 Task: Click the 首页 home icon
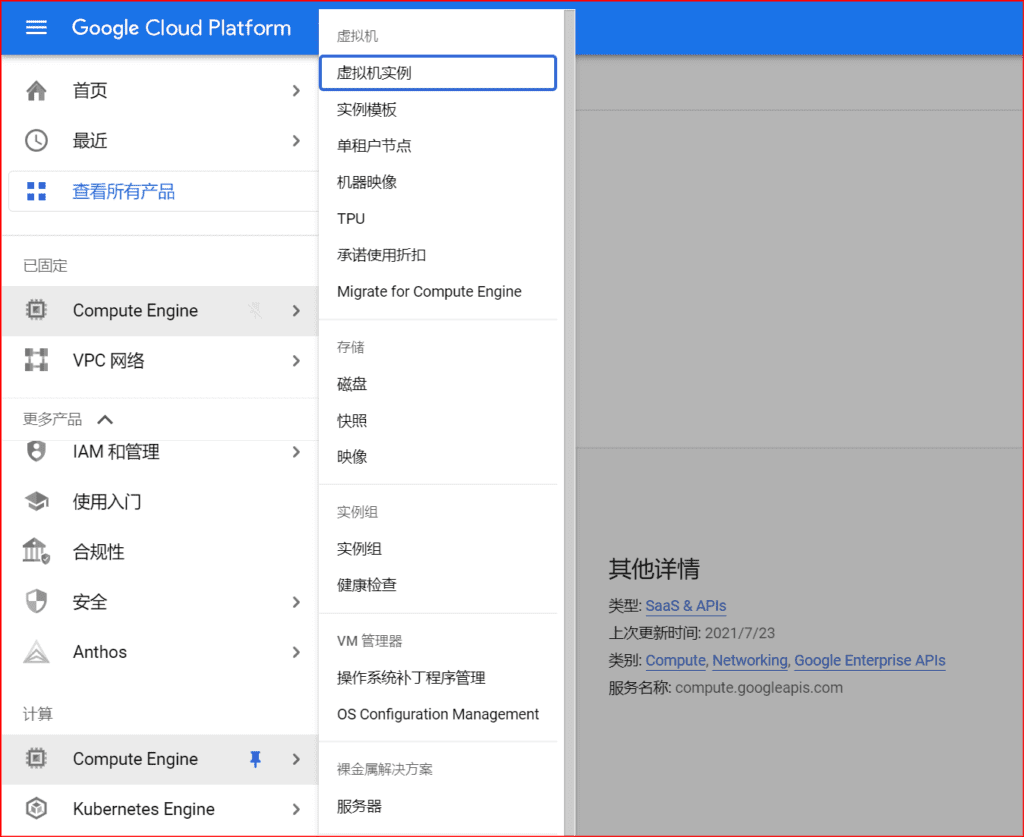click(x=36, y=90)
